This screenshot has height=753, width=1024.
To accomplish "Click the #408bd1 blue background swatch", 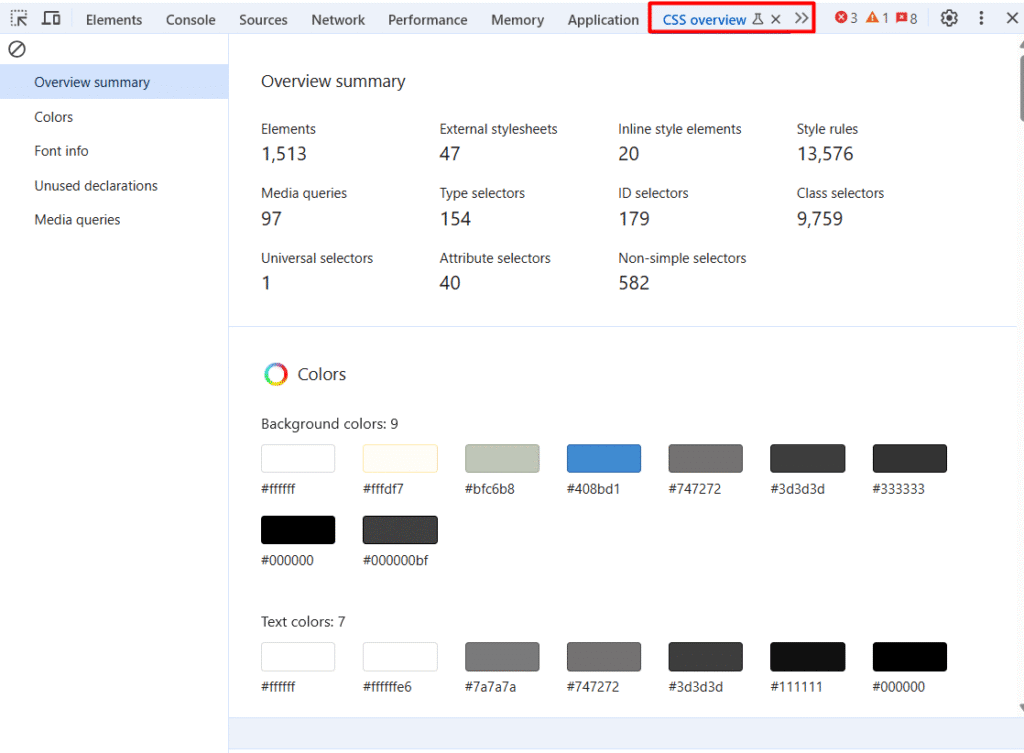I will (x=603, y=458).
